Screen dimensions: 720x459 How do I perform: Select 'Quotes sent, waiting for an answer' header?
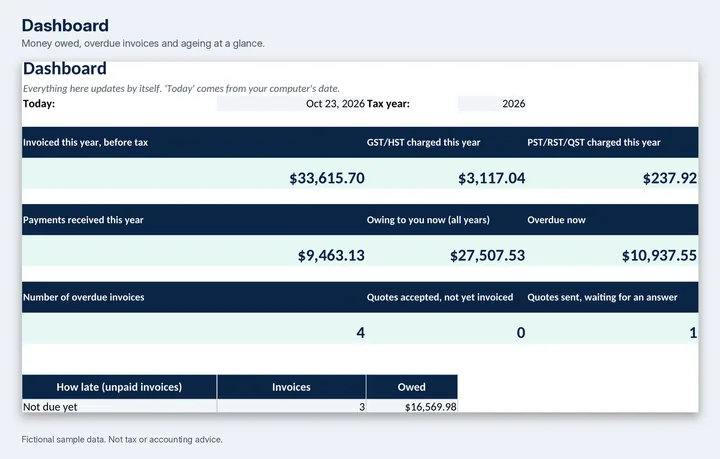[612, 297]
